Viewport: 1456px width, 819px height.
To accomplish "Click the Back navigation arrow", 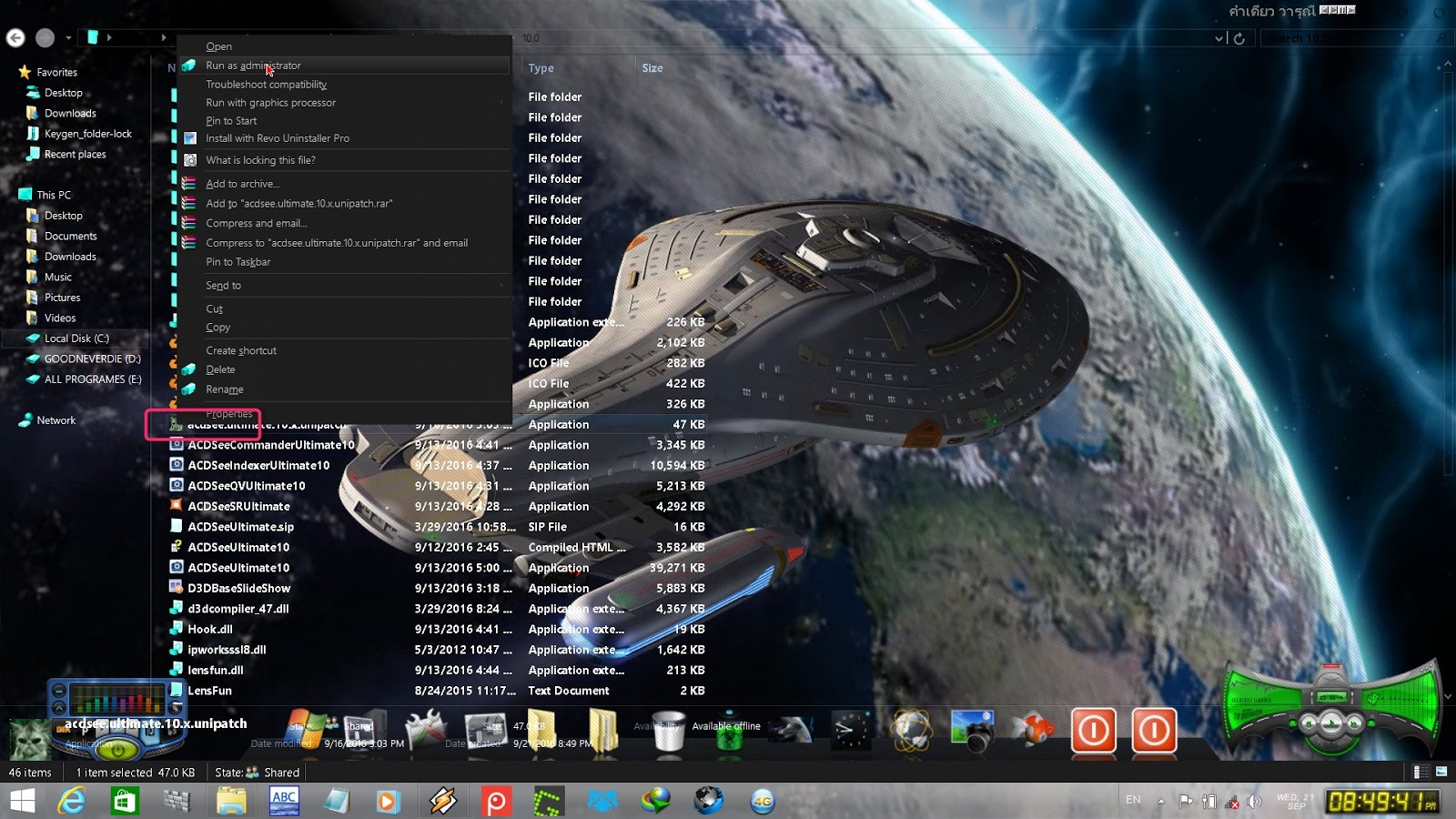I will point(15,37).
